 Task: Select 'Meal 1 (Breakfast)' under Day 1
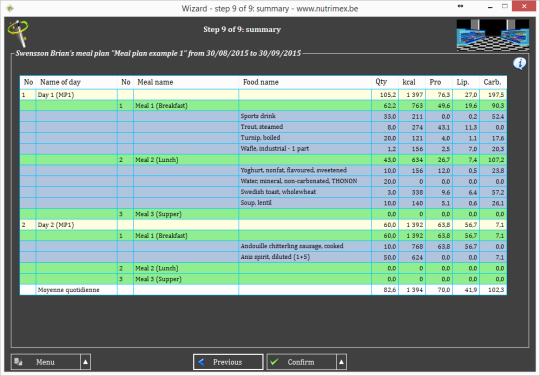click(x=263, y=105)
